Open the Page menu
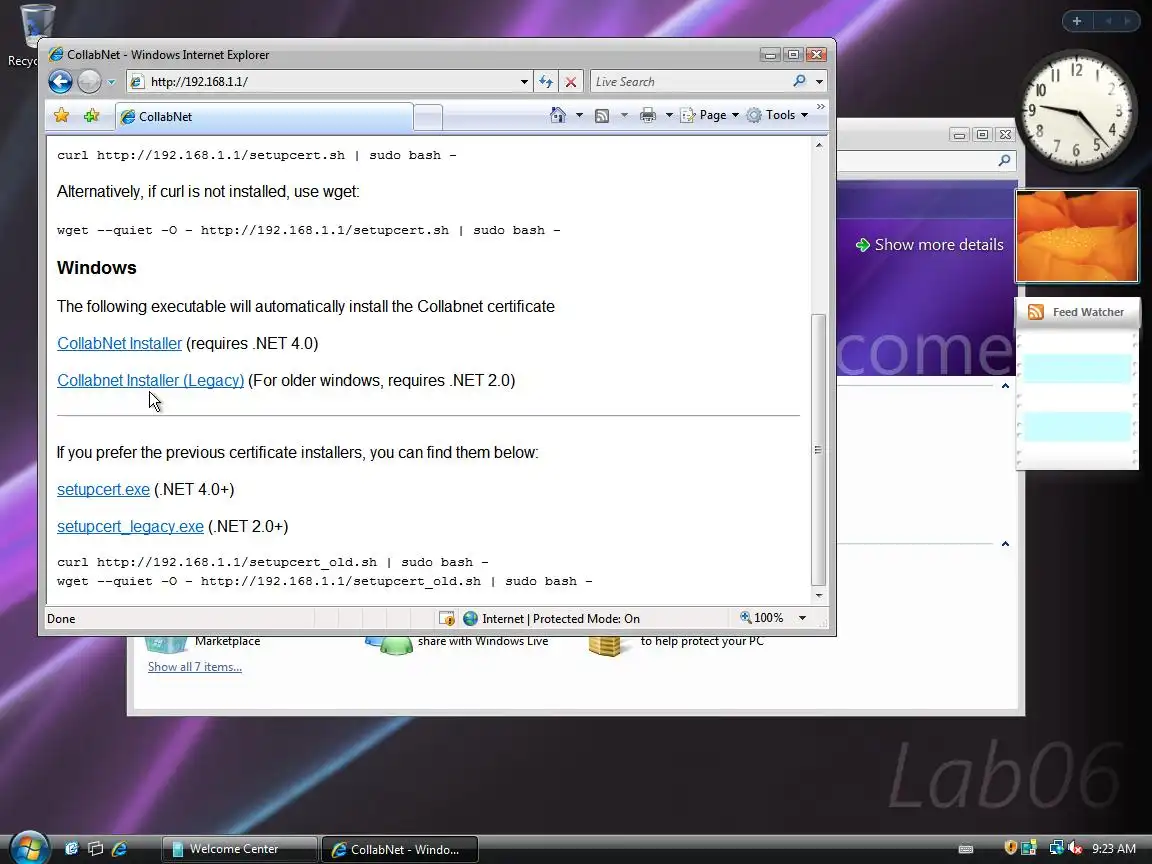The height and width of the screenshot is (864, 1152). [x=709, y=115]
